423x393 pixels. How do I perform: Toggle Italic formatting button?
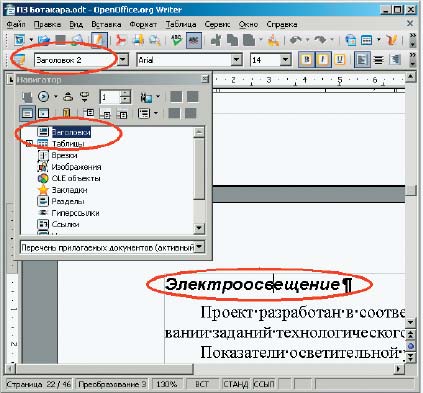(x=323, y=60)
